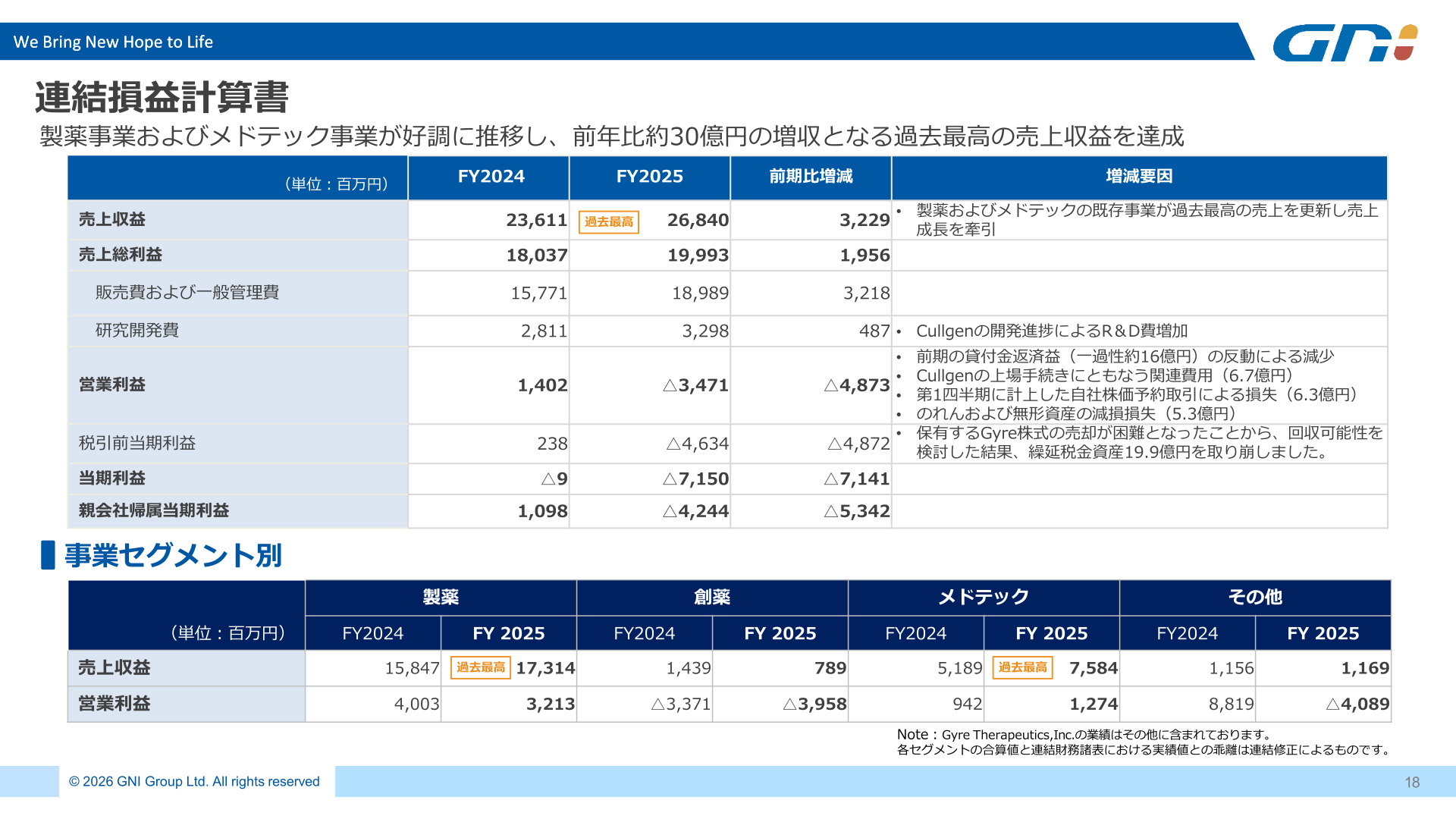Click the tagline We Bring New Hope to Life
Viewport: 1456px width, 819px height.
click(x=113, y=42)
